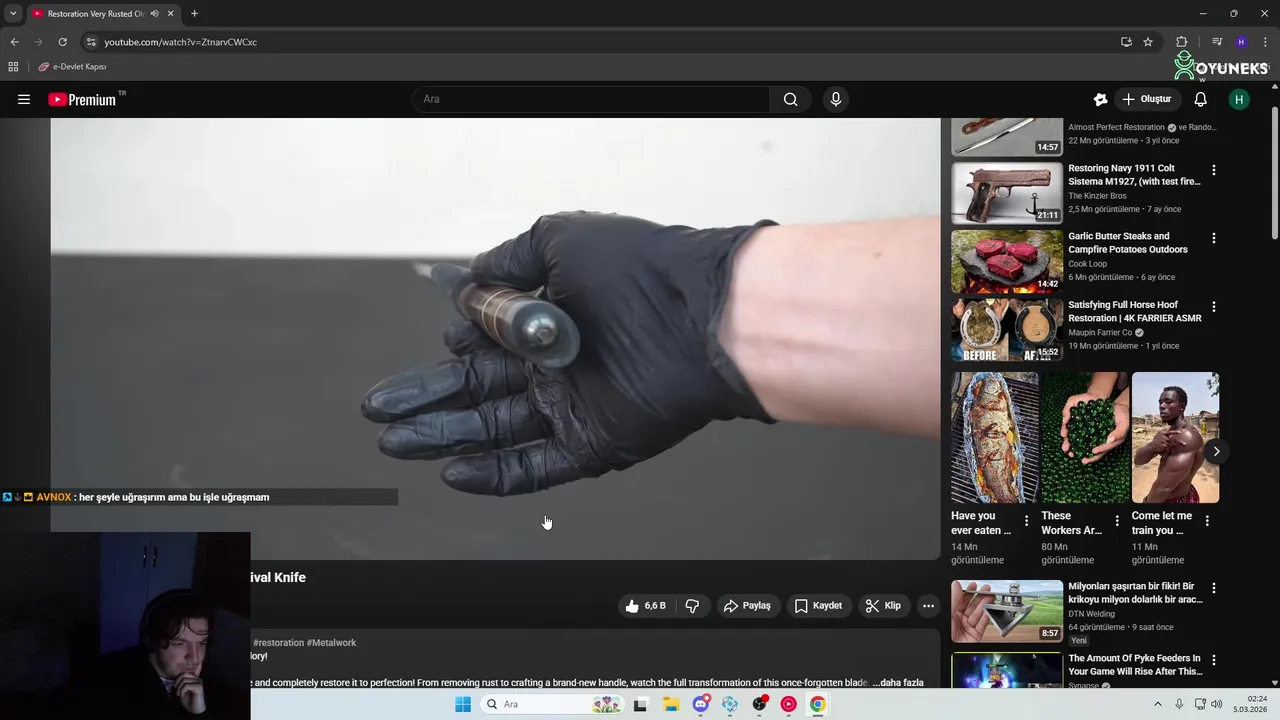The height and width of the screenshot is (720, 1280).
Task: Open notifications bell
Action: coord(1200,99)
